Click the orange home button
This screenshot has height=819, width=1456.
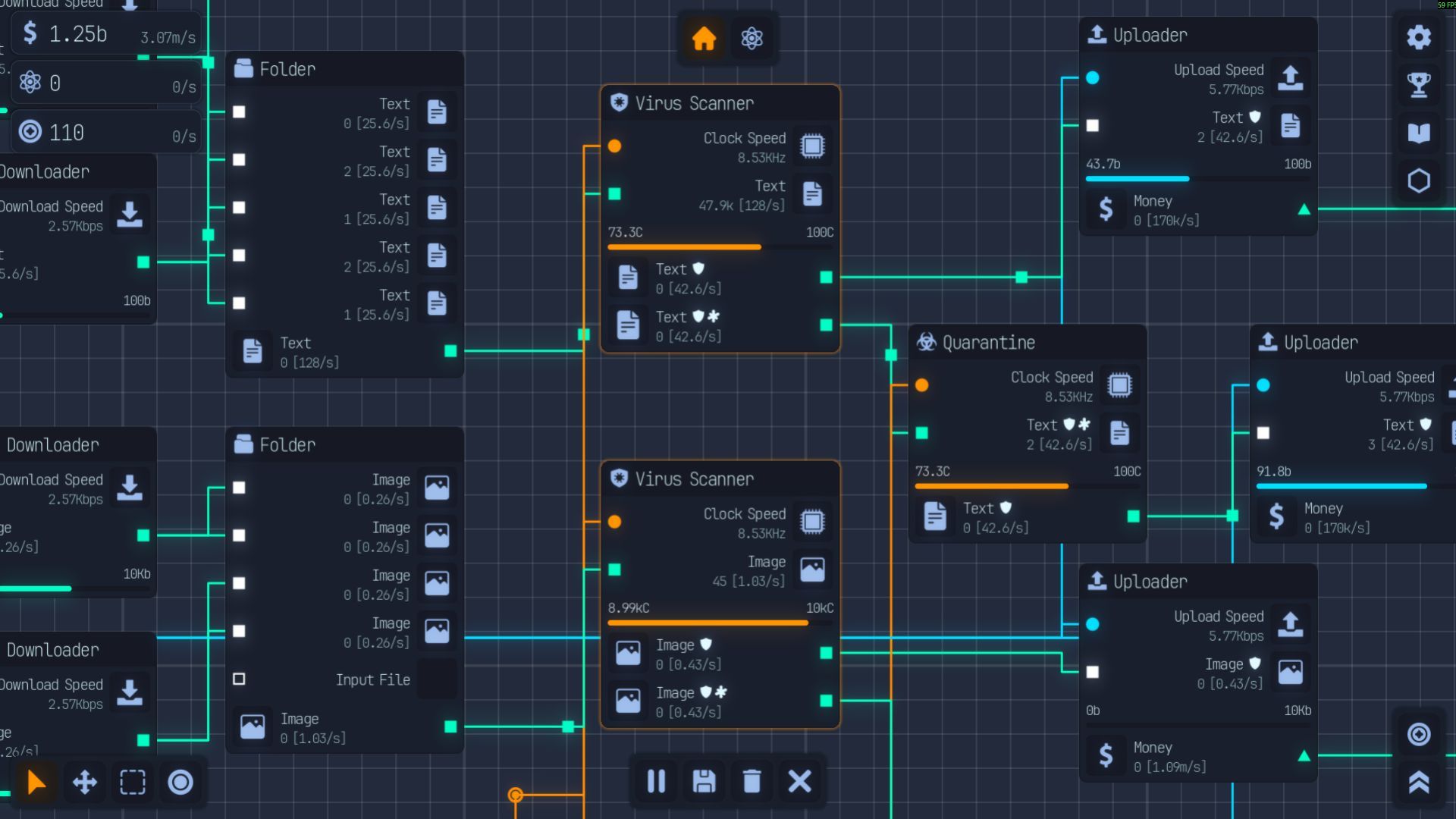point(704,38)
